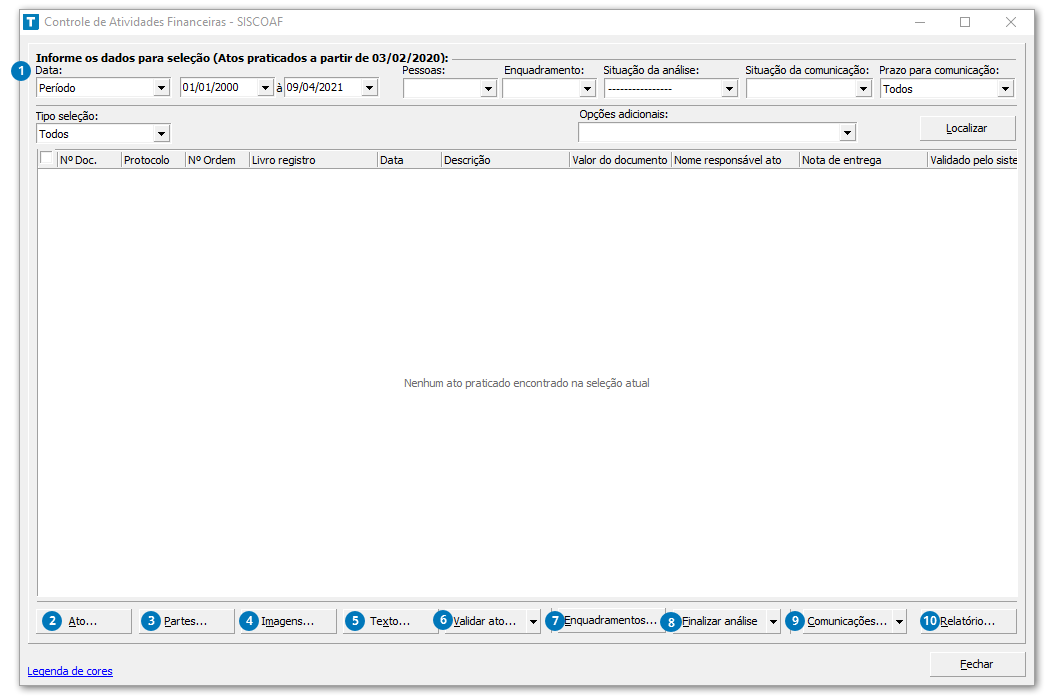1048x699 pixels.
Task: Open the Prazo para comunicação dropdown
Action: click(1005, 88)
